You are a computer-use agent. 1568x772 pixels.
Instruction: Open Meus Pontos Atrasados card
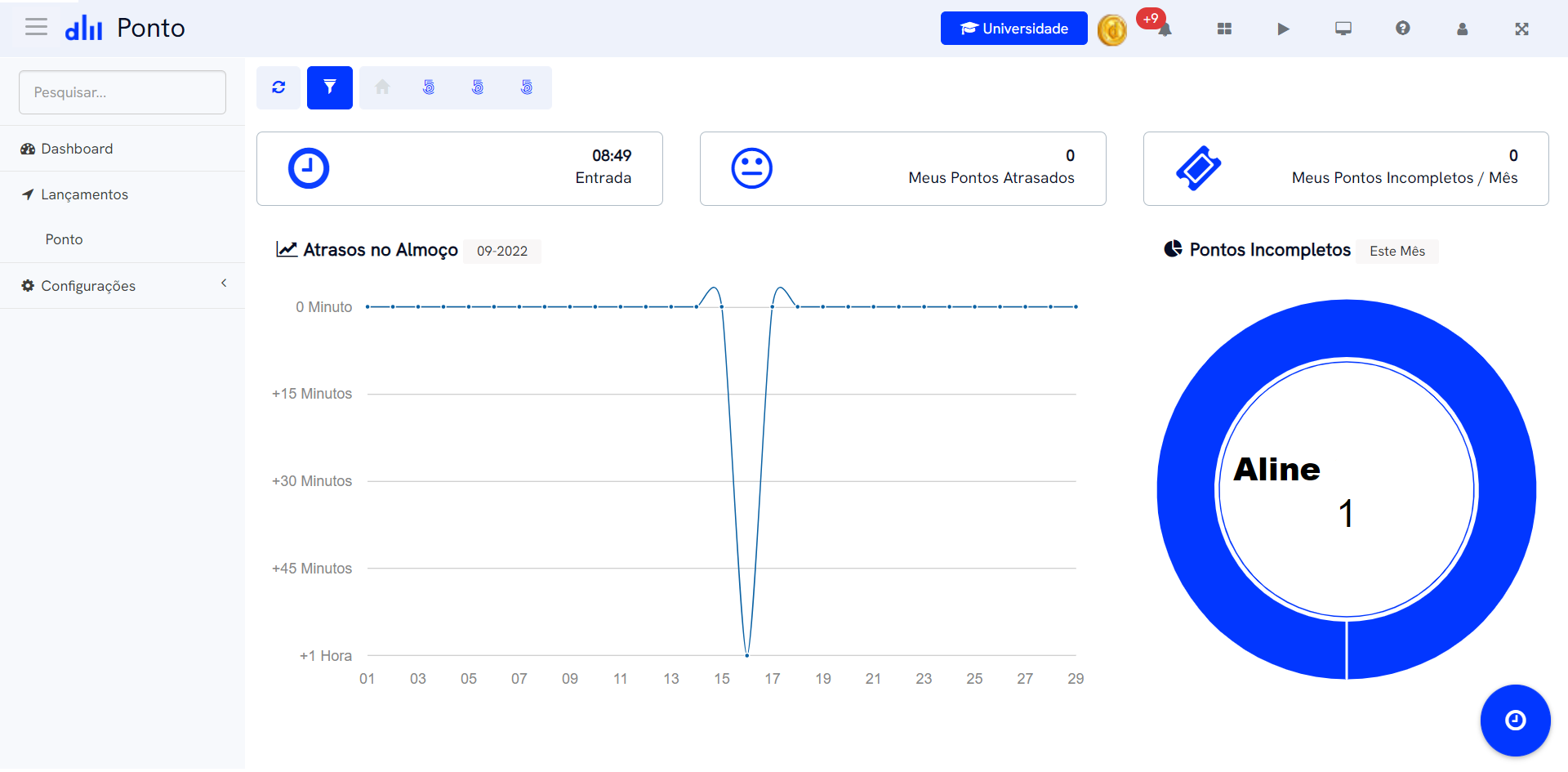point(903,168)
